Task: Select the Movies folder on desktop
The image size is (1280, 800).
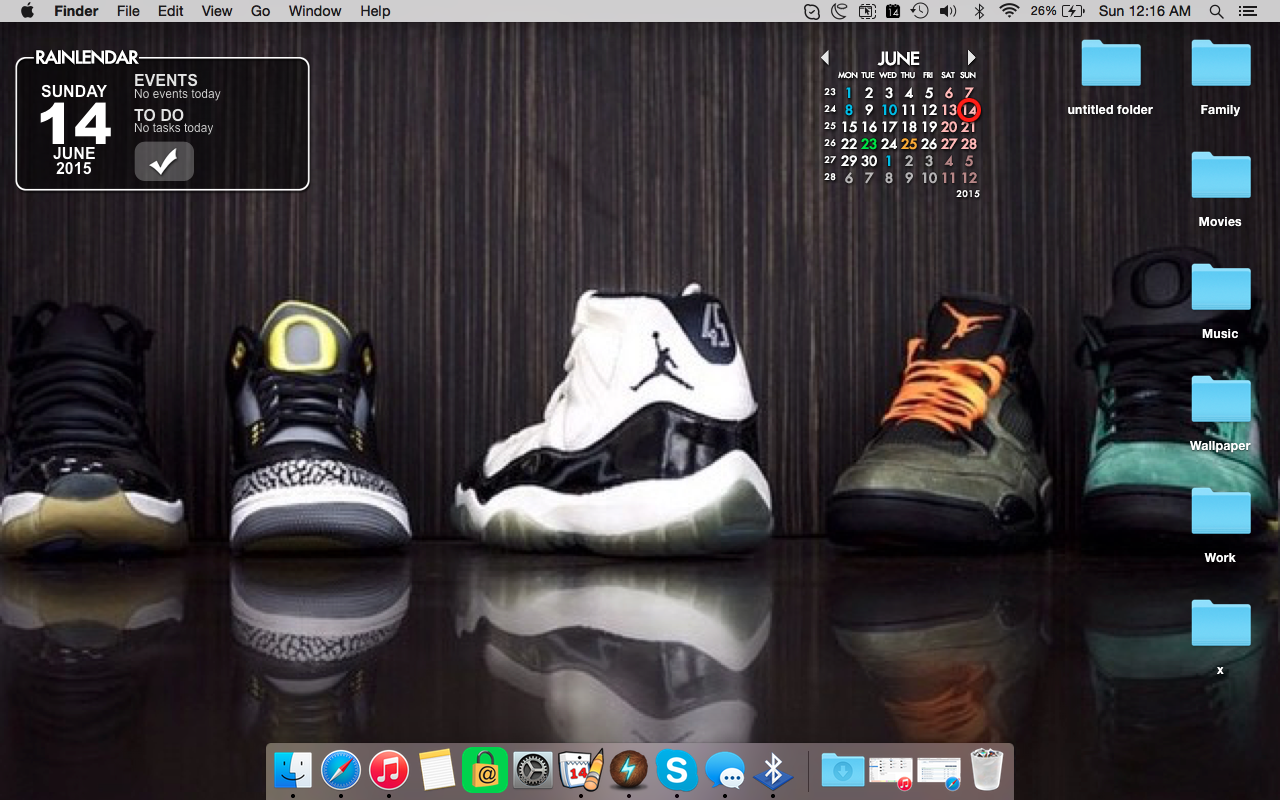Action: (1220, 190)
